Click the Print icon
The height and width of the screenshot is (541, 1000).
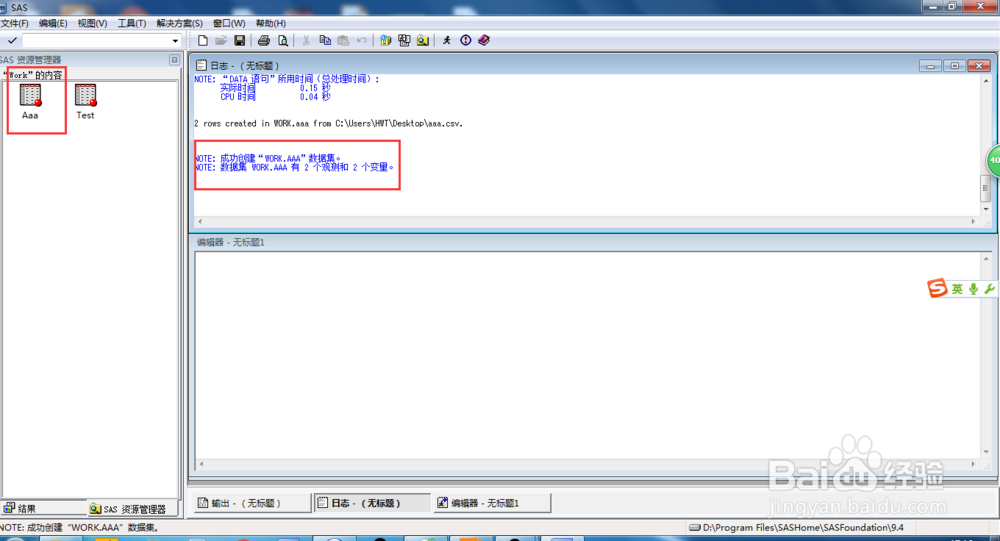point(263,41)
